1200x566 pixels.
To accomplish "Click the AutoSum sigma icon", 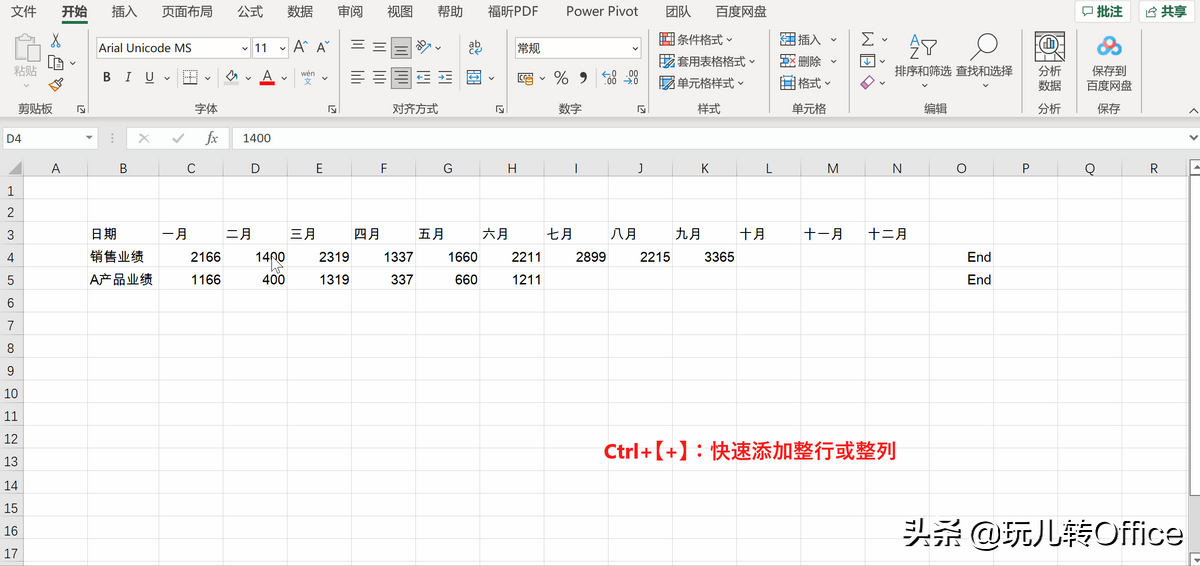I will (x=868, y=39).
